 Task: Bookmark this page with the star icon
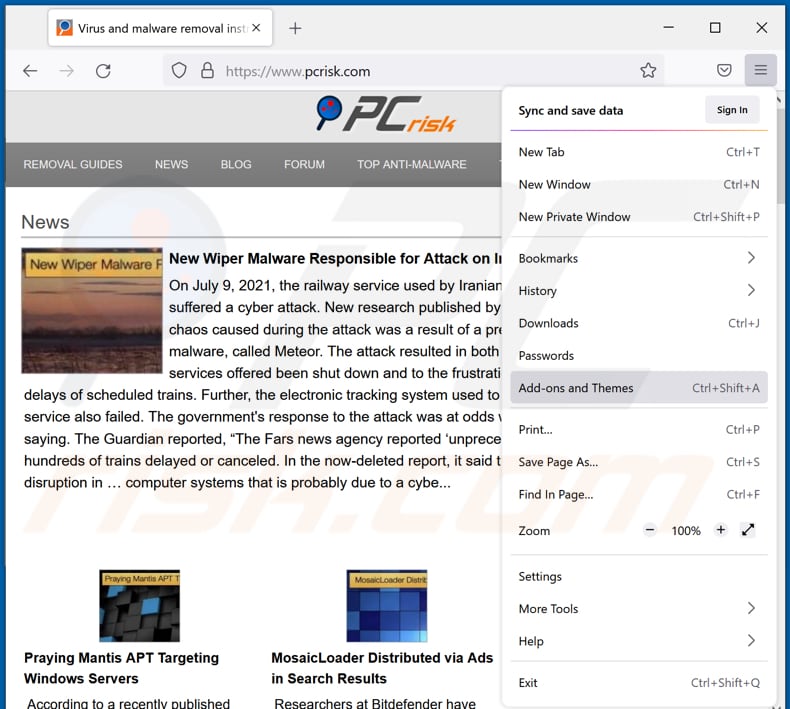pyautogui.click(x=648, y=71)
